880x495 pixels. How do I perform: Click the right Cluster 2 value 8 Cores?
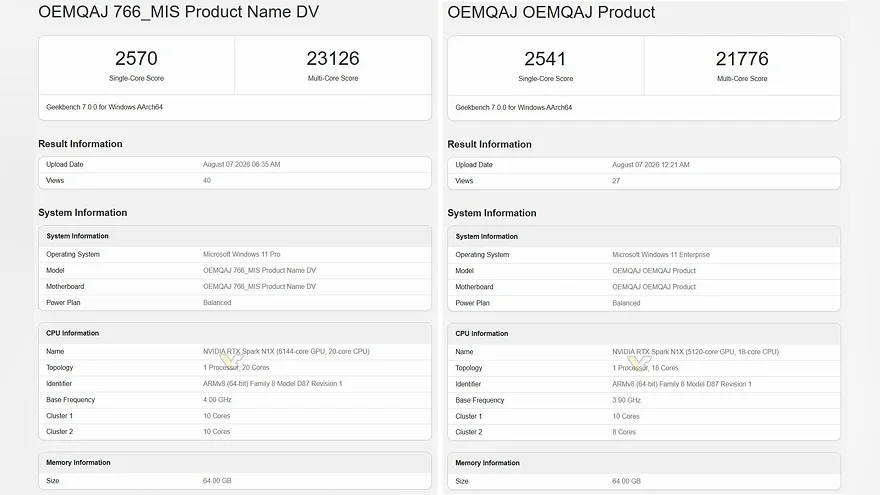point(624,432)
